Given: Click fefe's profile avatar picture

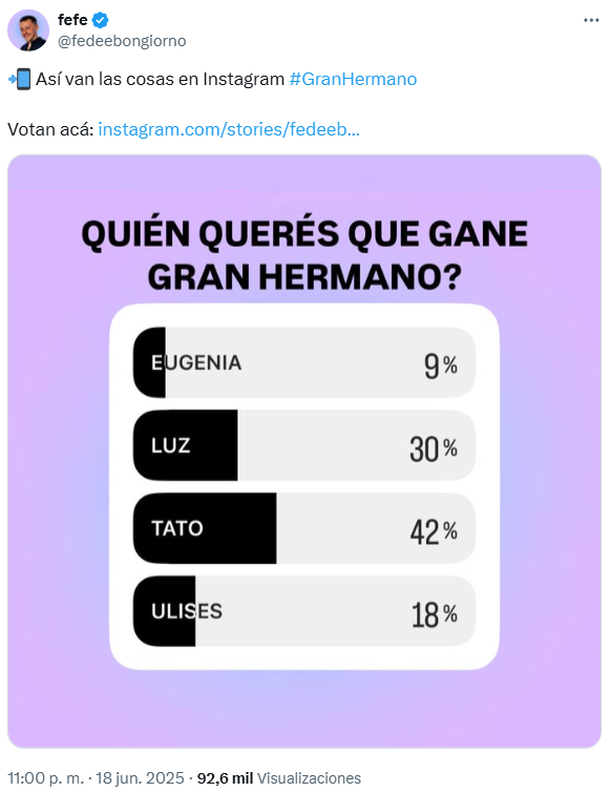Looking at the screenshot, I should coord(28,30).
